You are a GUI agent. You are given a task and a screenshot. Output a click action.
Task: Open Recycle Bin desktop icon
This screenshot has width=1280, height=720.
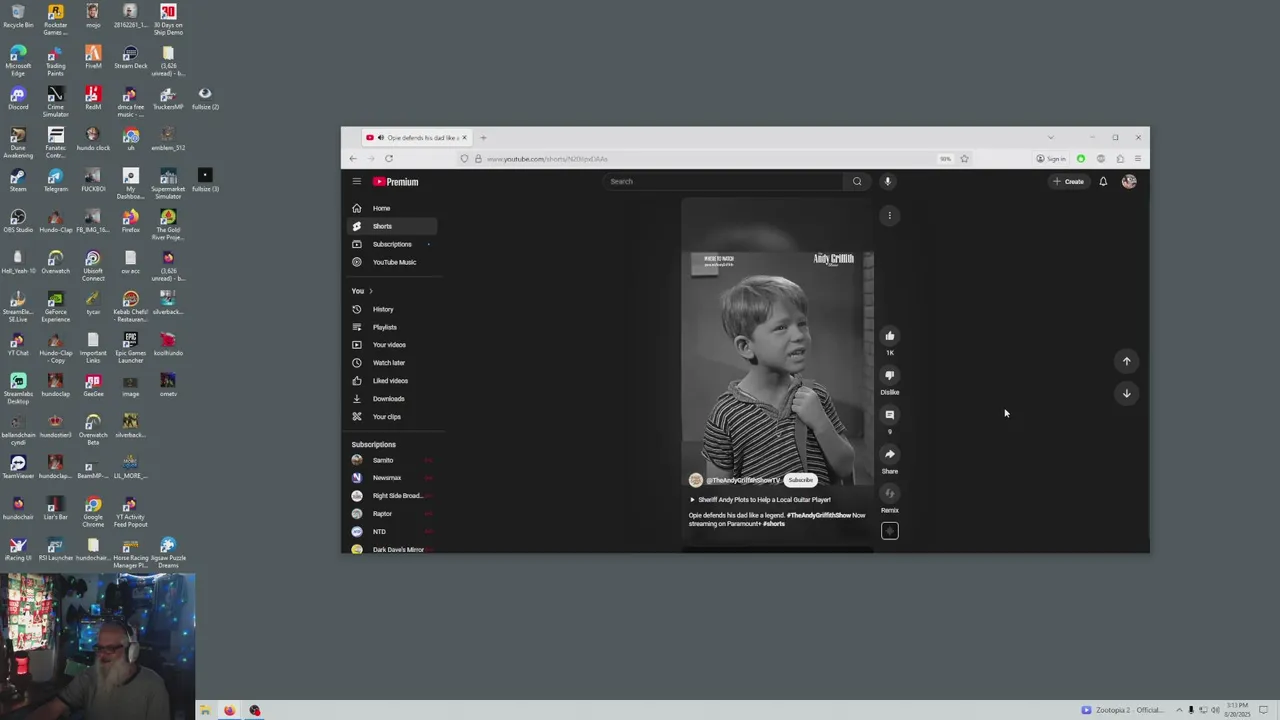click(x=18, y=17)
